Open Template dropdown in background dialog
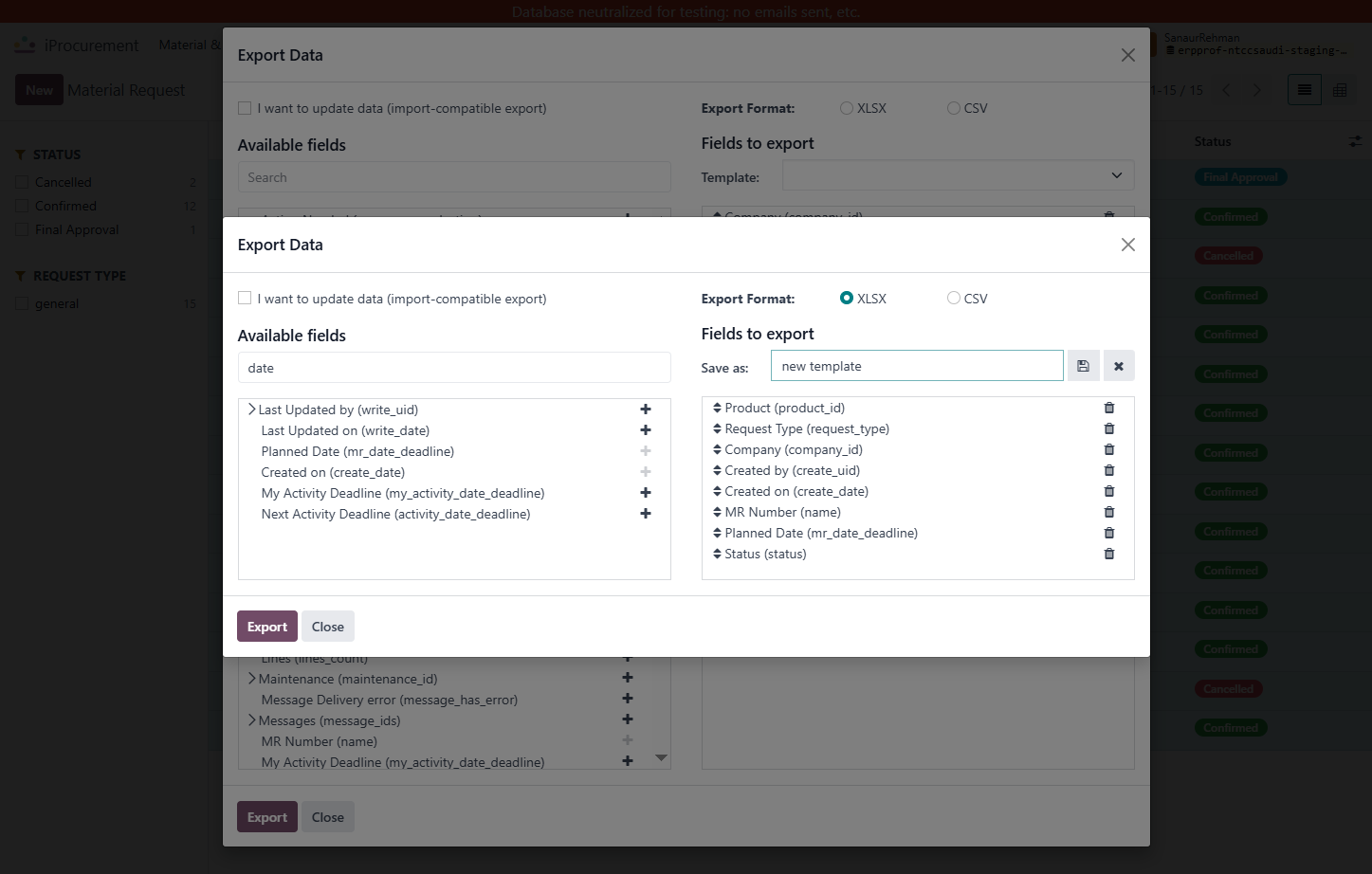This screenshot has height=874, width=1372. coord(958,175)
